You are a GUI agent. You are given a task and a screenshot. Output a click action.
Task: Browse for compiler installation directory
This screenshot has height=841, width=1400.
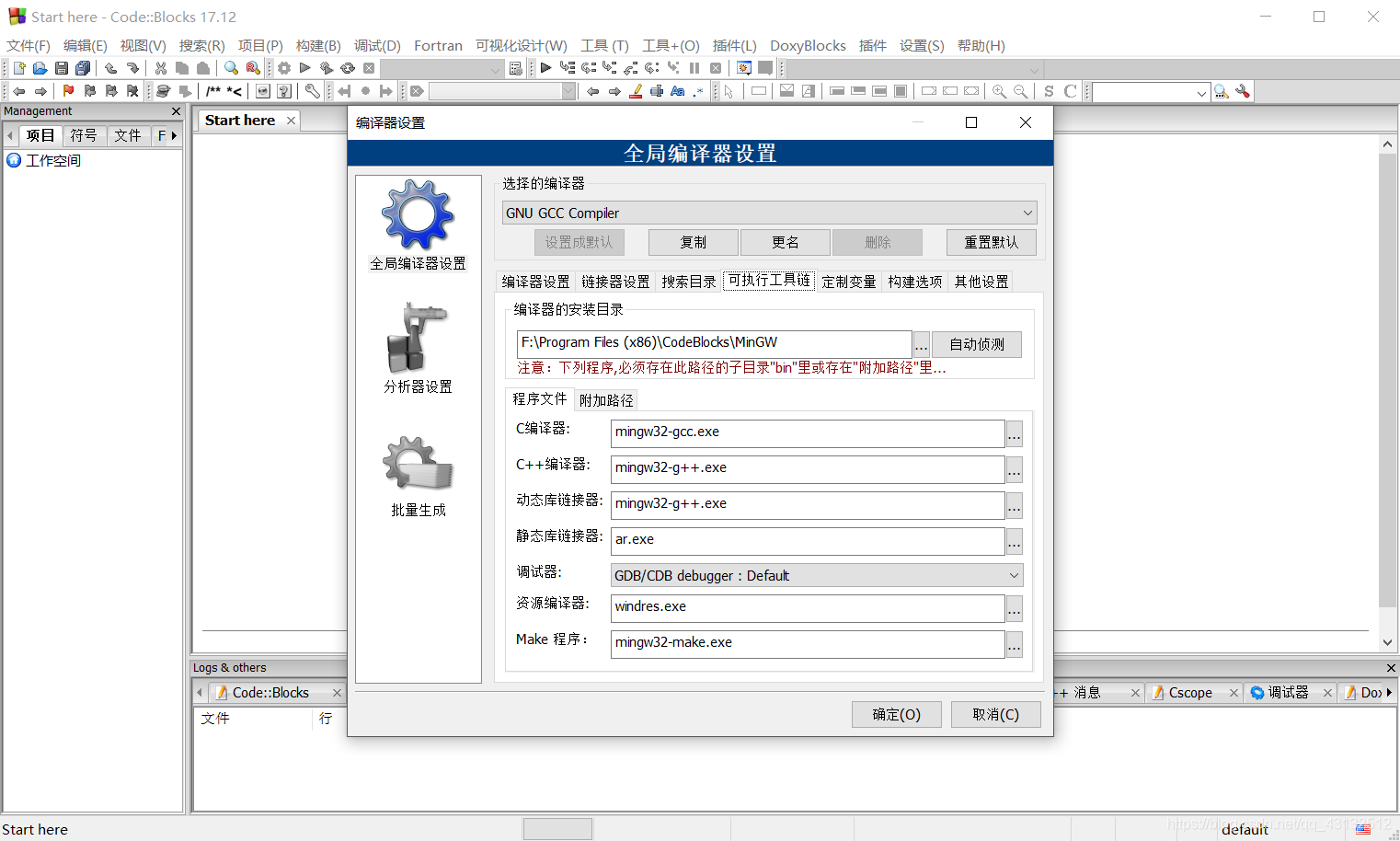click(921, 345)
